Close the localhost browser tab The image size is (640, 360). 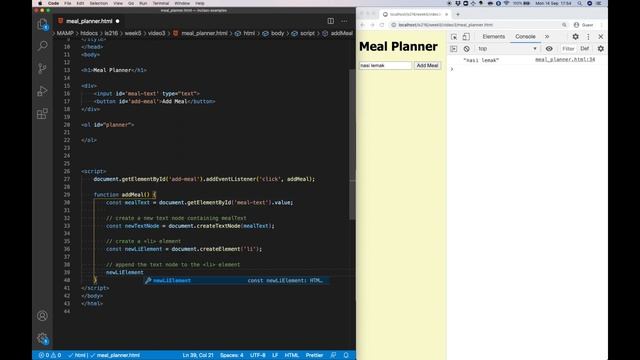447,14
